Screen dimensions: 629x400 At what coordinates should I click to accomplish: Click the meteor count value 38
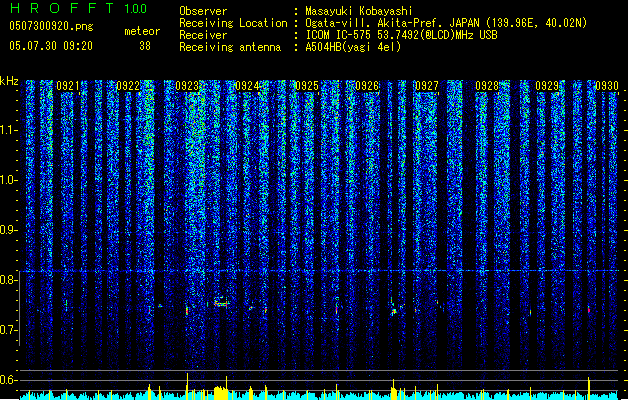pyautogui.click(x=145, y=46)
